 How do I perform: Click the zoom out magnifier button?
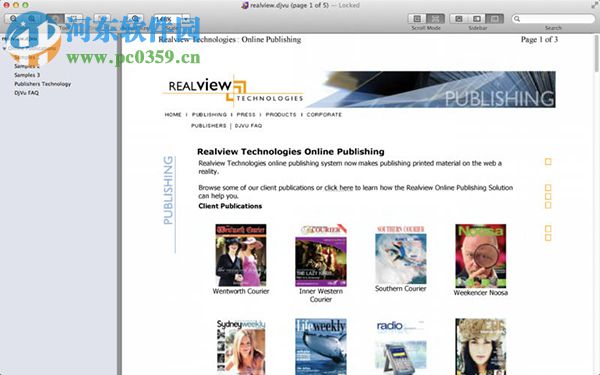(14, 18)
